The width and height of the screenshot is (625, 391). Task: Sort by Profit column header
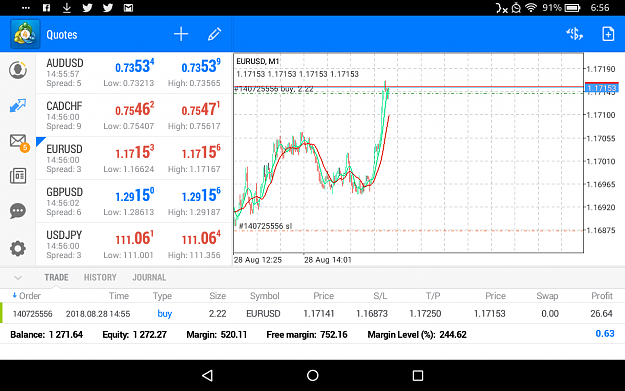[601, 296]
